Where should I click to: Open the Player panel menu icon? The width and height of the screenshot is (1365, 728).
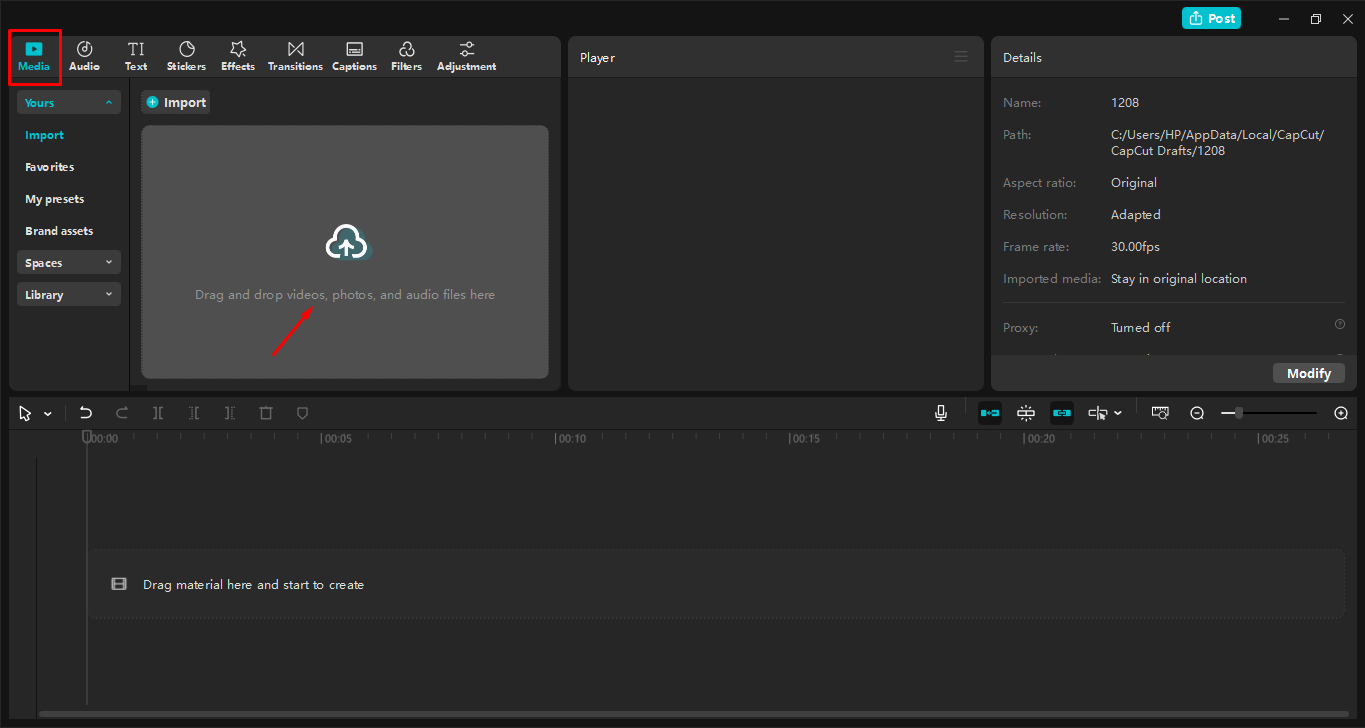(961, 56)
